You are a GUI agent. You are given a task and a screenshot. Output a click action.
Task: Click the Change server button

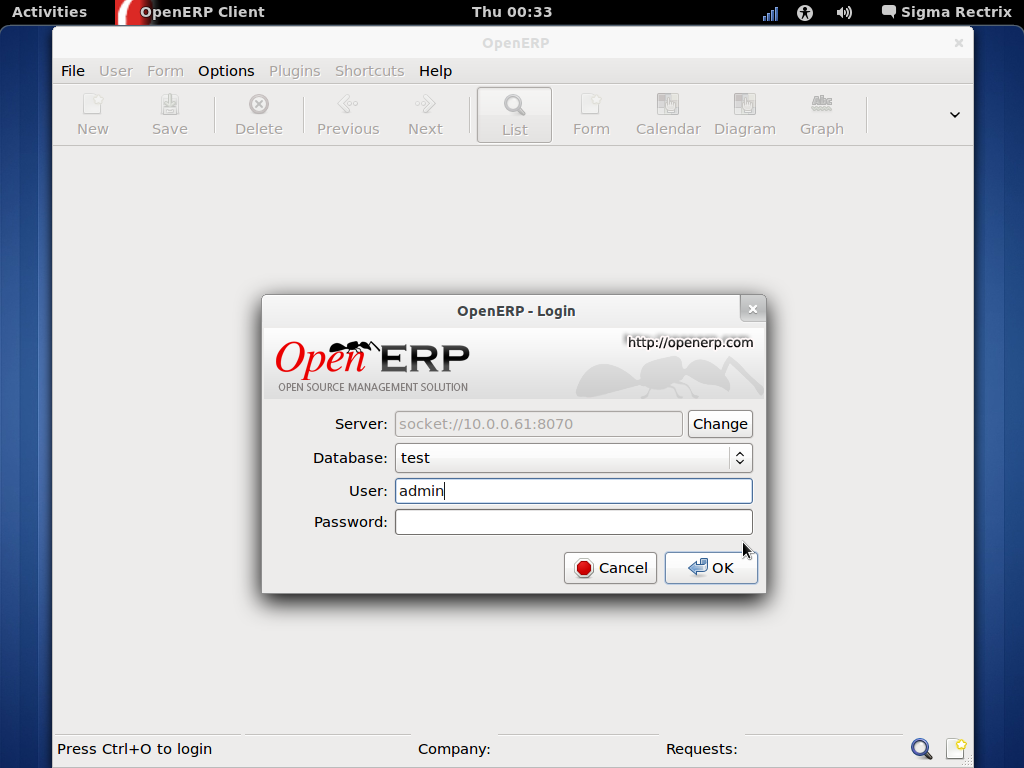(x=720, y=424)
